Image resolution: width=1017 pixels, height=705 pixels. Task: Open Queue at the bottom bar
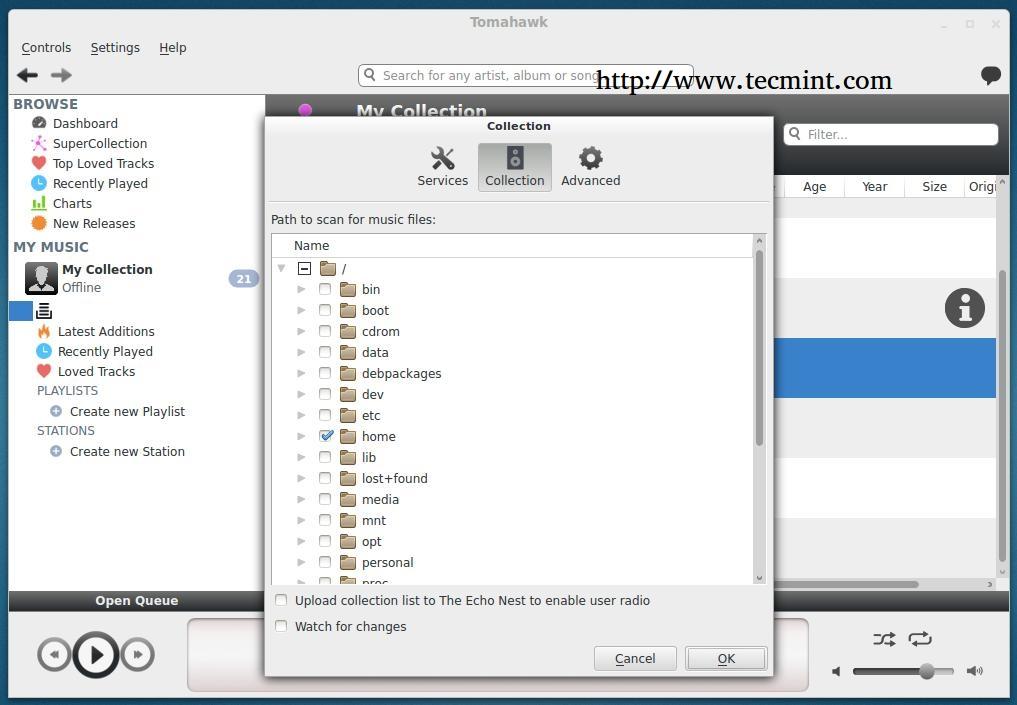click(x=136, y=601)
